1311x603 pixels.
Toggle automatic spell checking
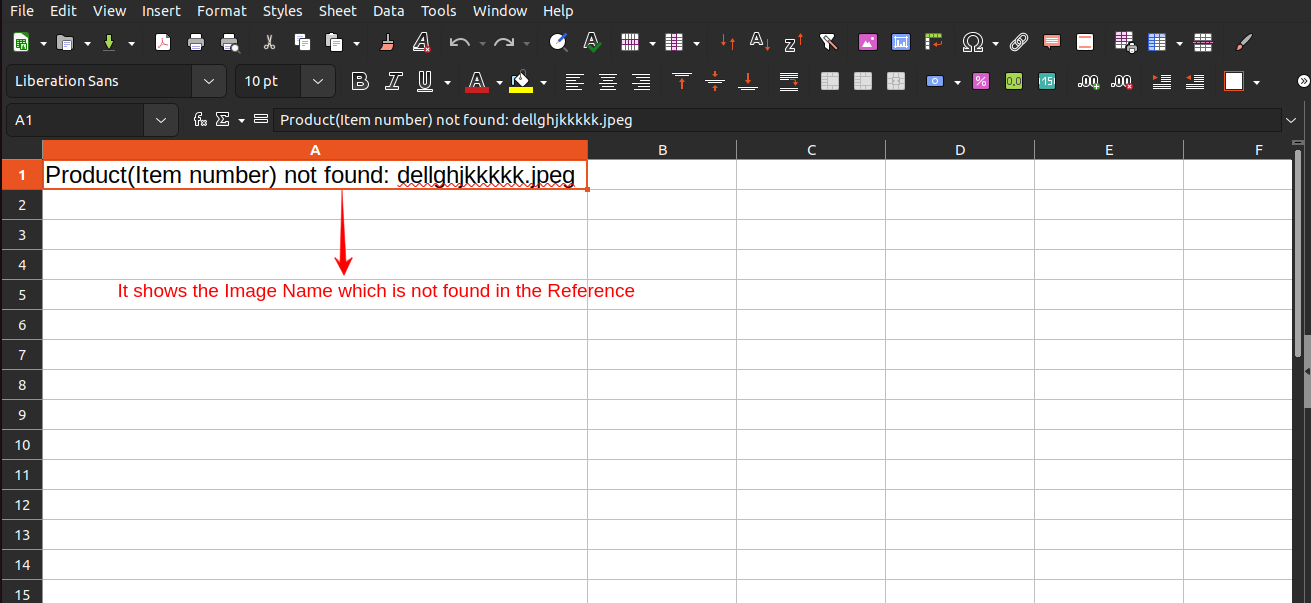(591, 41)
